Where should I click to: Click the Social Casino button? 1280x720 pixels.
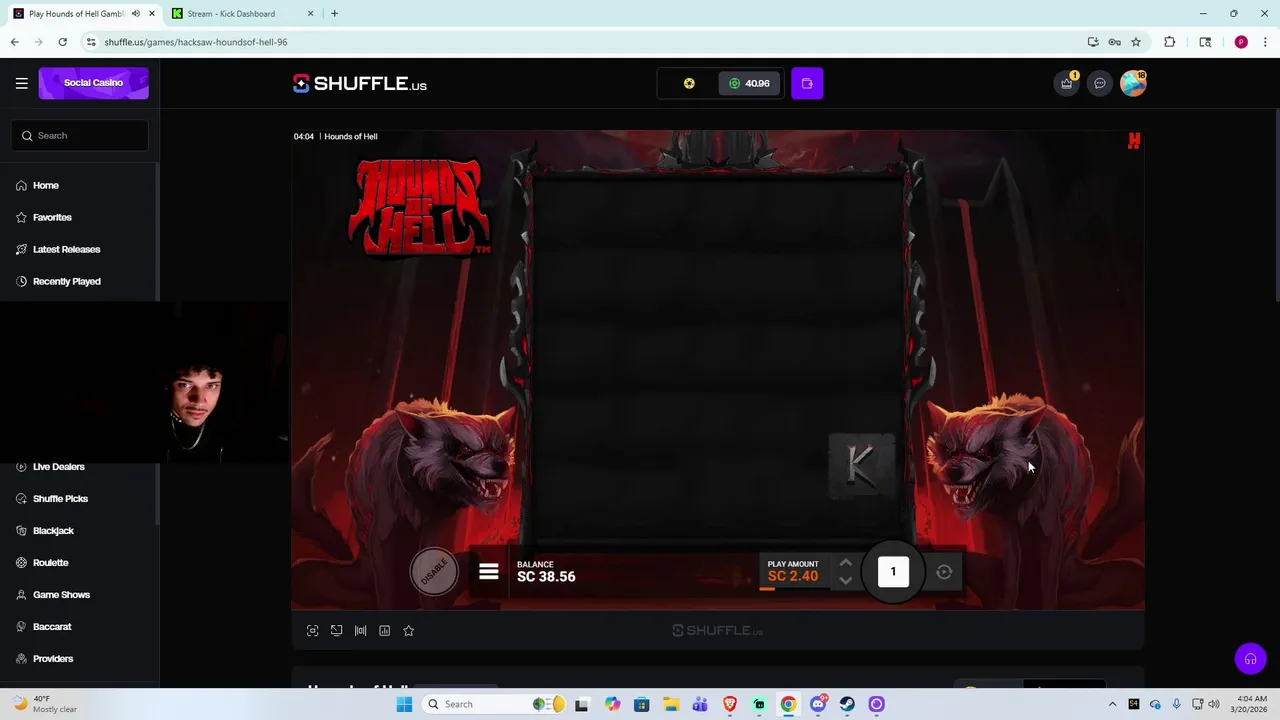click(x=93, y=83)
